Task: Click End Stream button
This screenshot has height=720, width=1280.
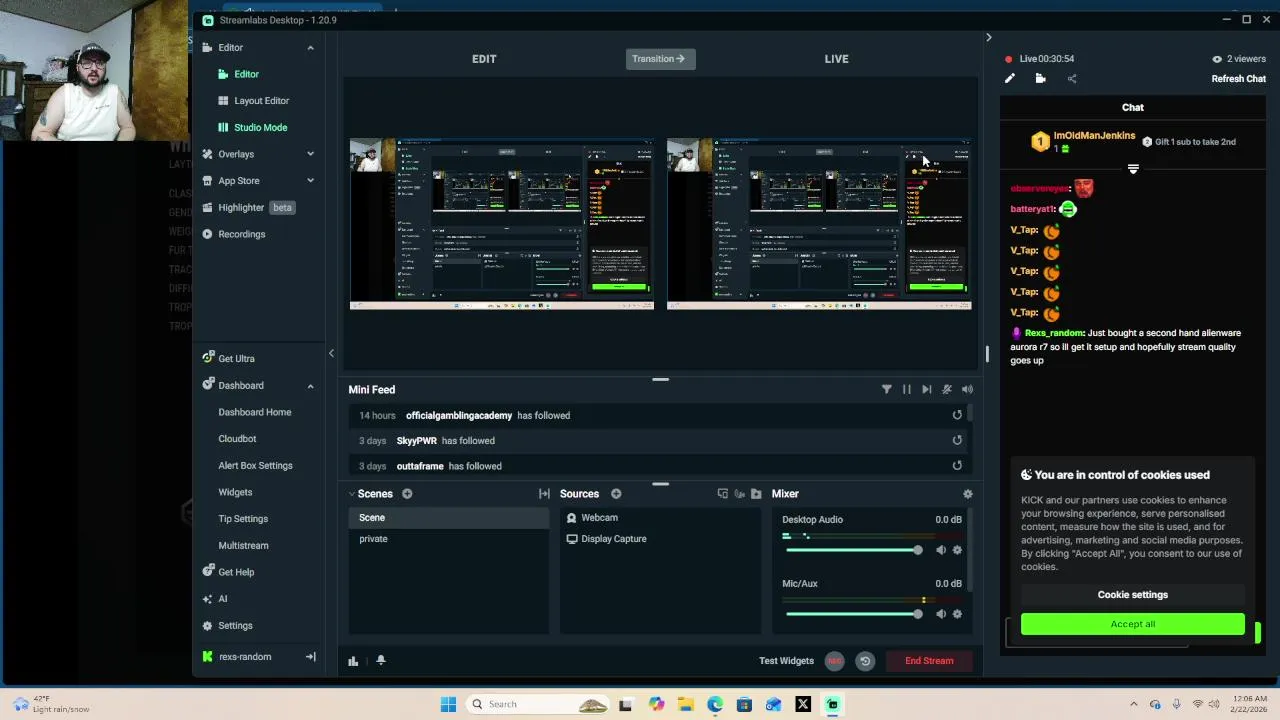Action: (x=929, y=661)
